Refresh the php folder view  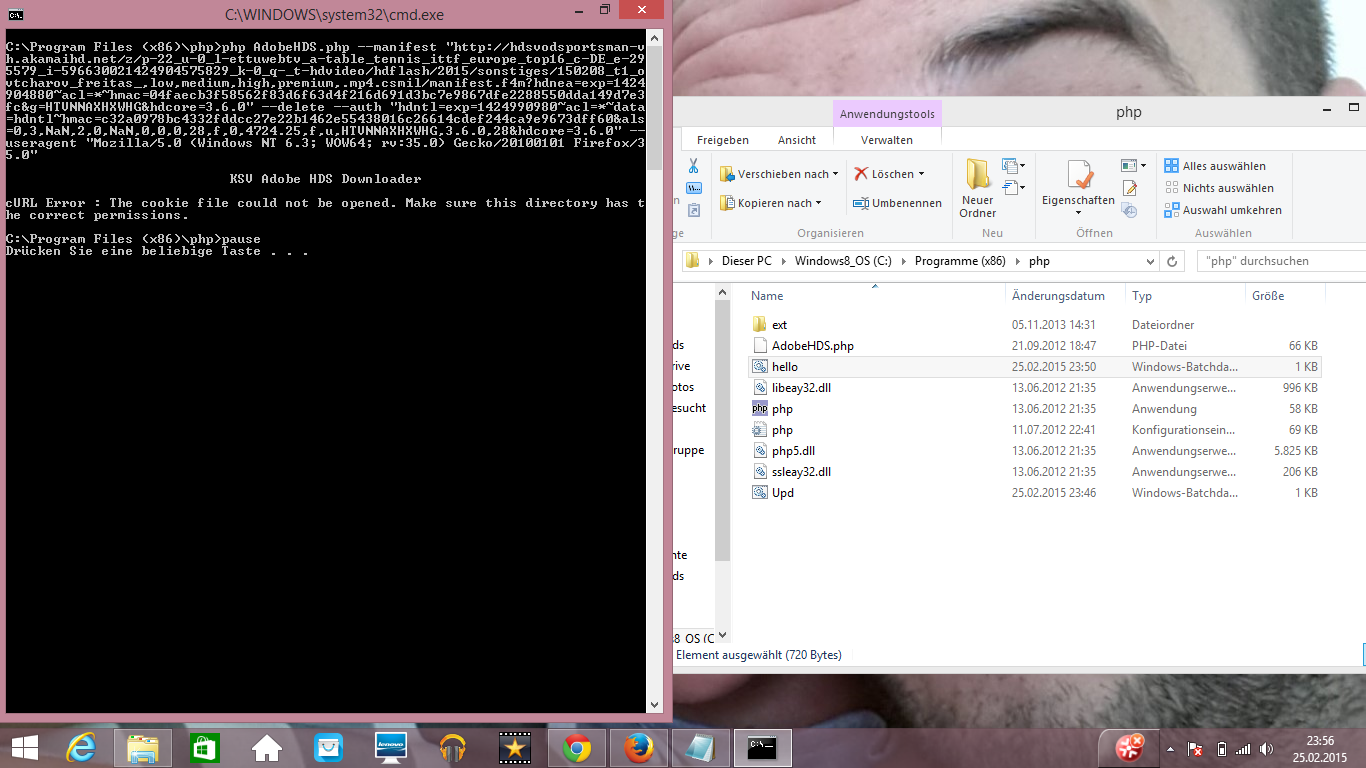[x=1172, y=261]
